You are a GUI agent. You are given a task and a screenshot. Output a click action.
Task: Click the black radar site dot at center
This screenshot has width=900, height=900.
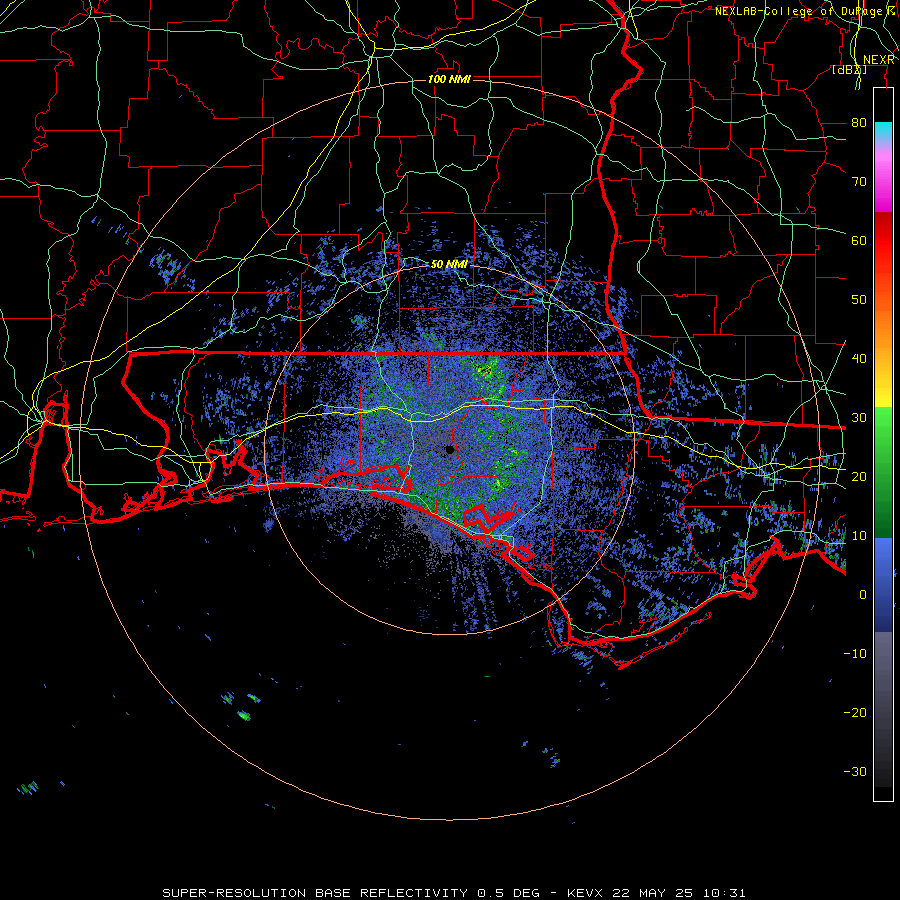[450, 450]
